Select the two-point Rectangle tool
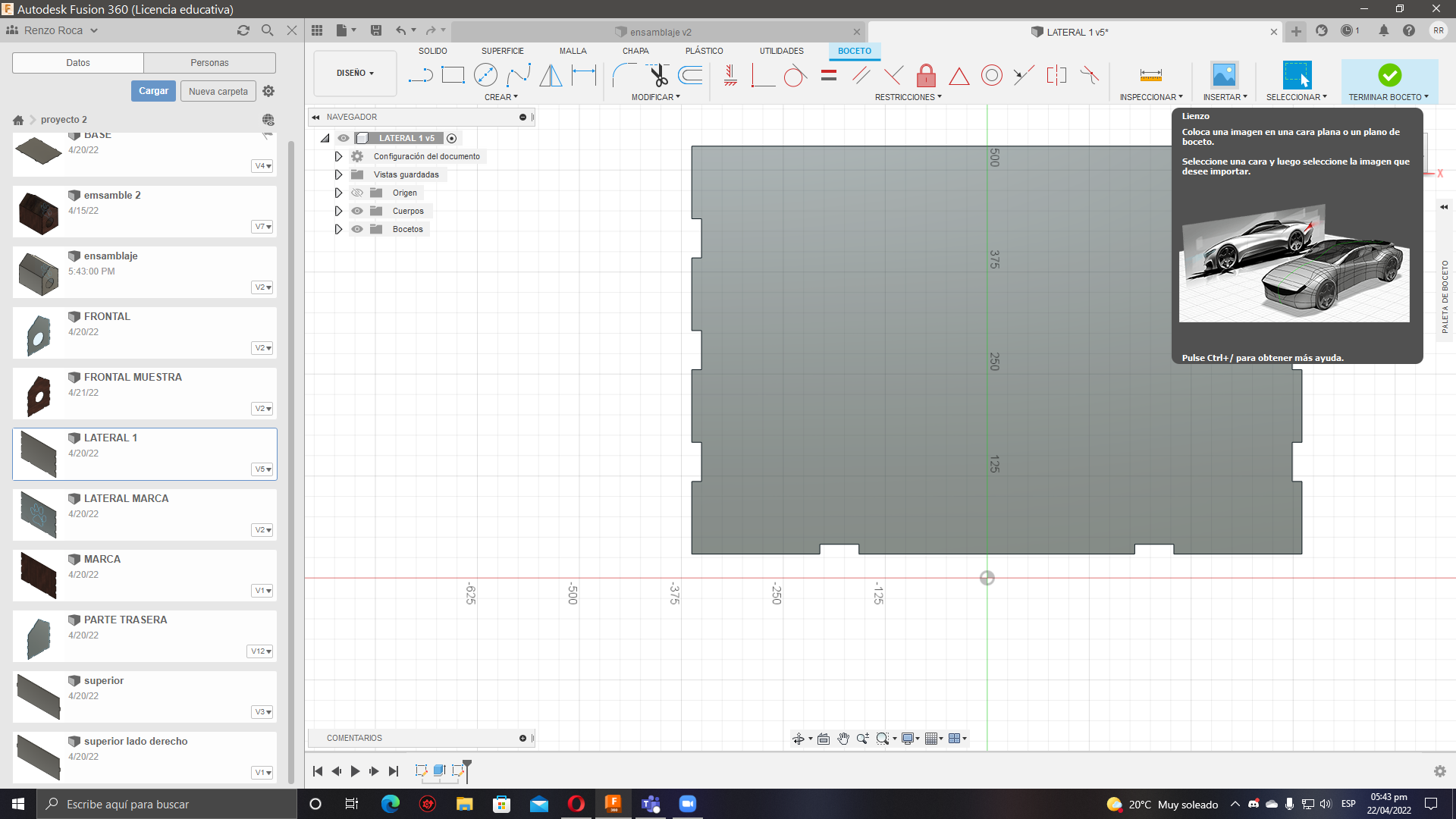This screenshot has height=819, width=1456. coord(453,75)
